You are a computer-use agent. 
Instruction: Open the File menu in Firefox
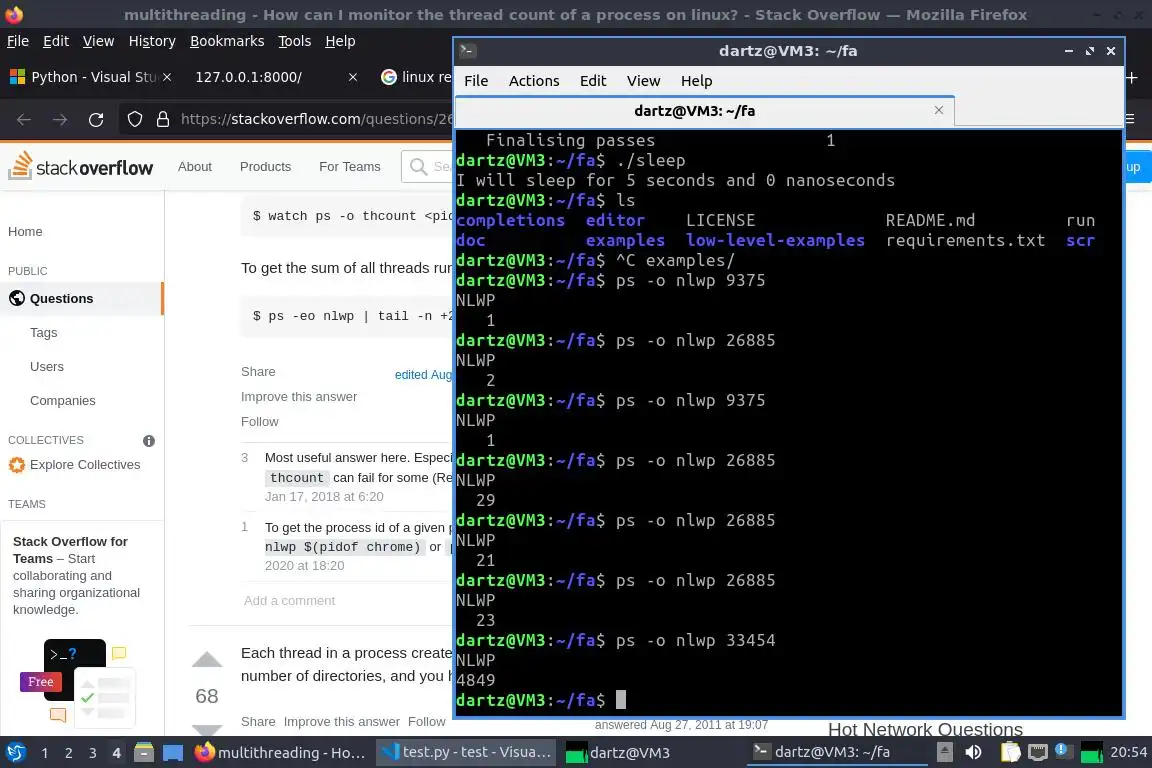18,41
